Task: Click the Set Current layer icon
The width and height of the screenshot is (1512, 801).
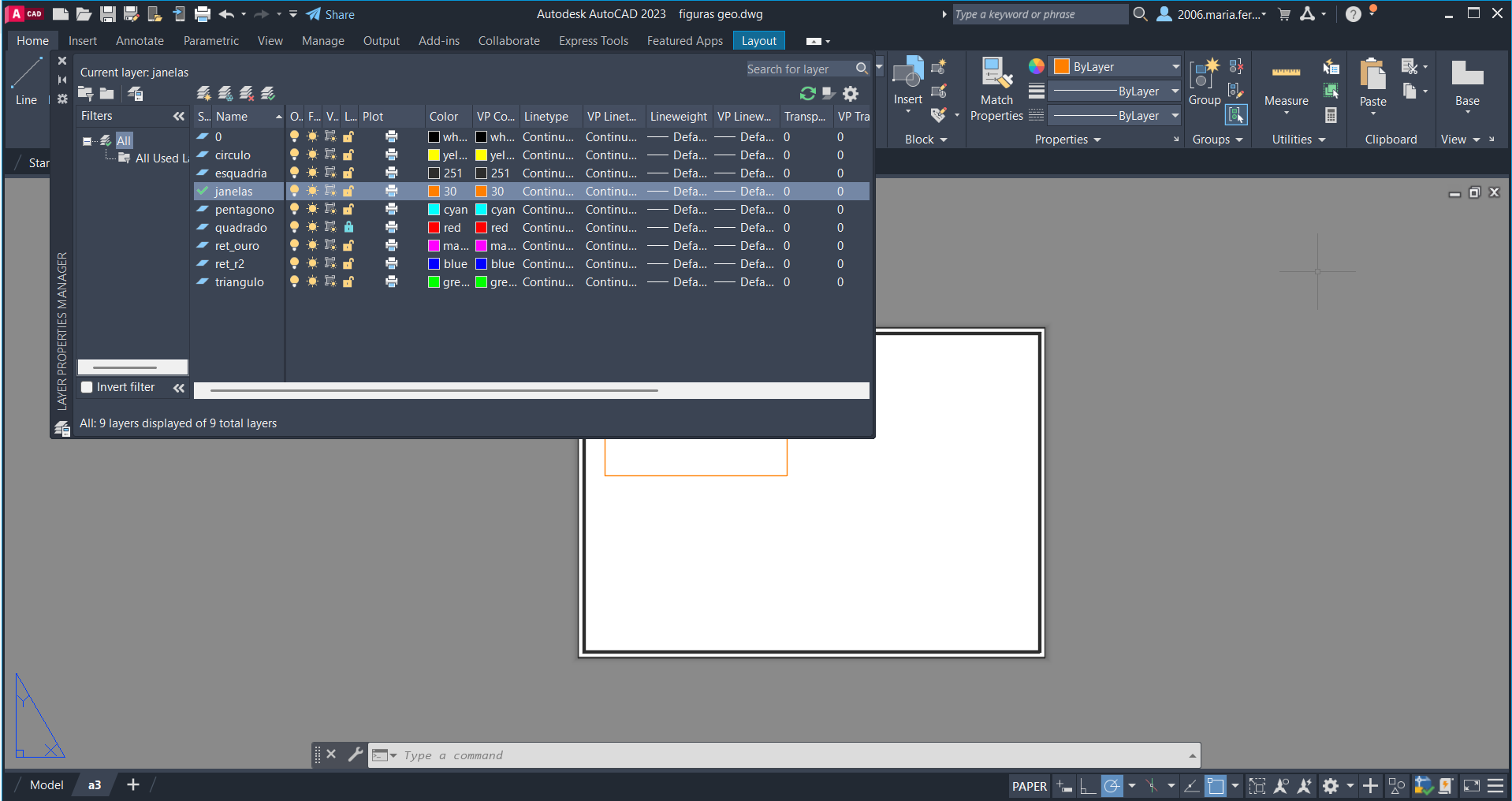Action: [268, 94]
